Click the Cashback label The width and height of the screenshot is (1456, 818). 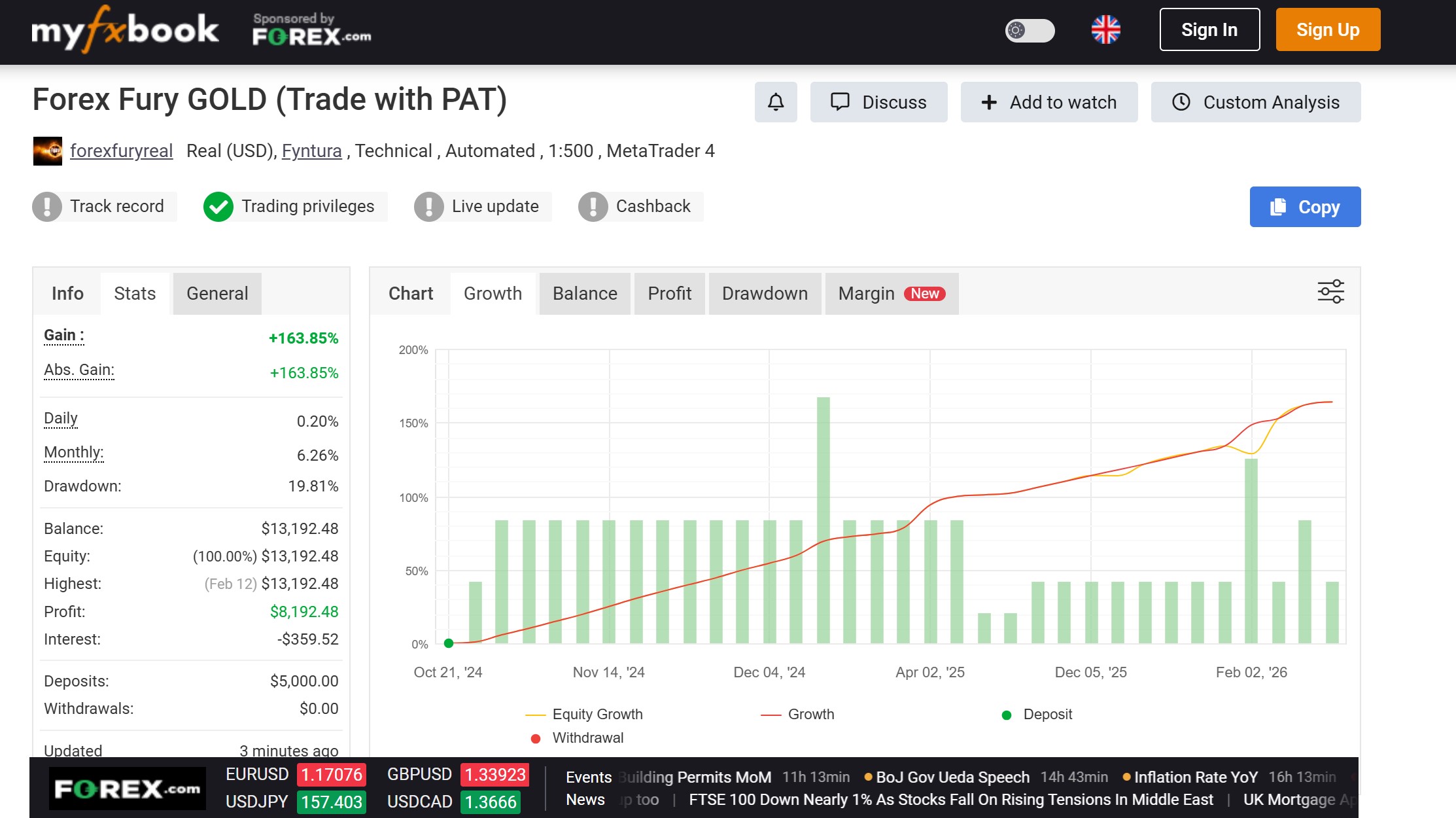point(653,207)
